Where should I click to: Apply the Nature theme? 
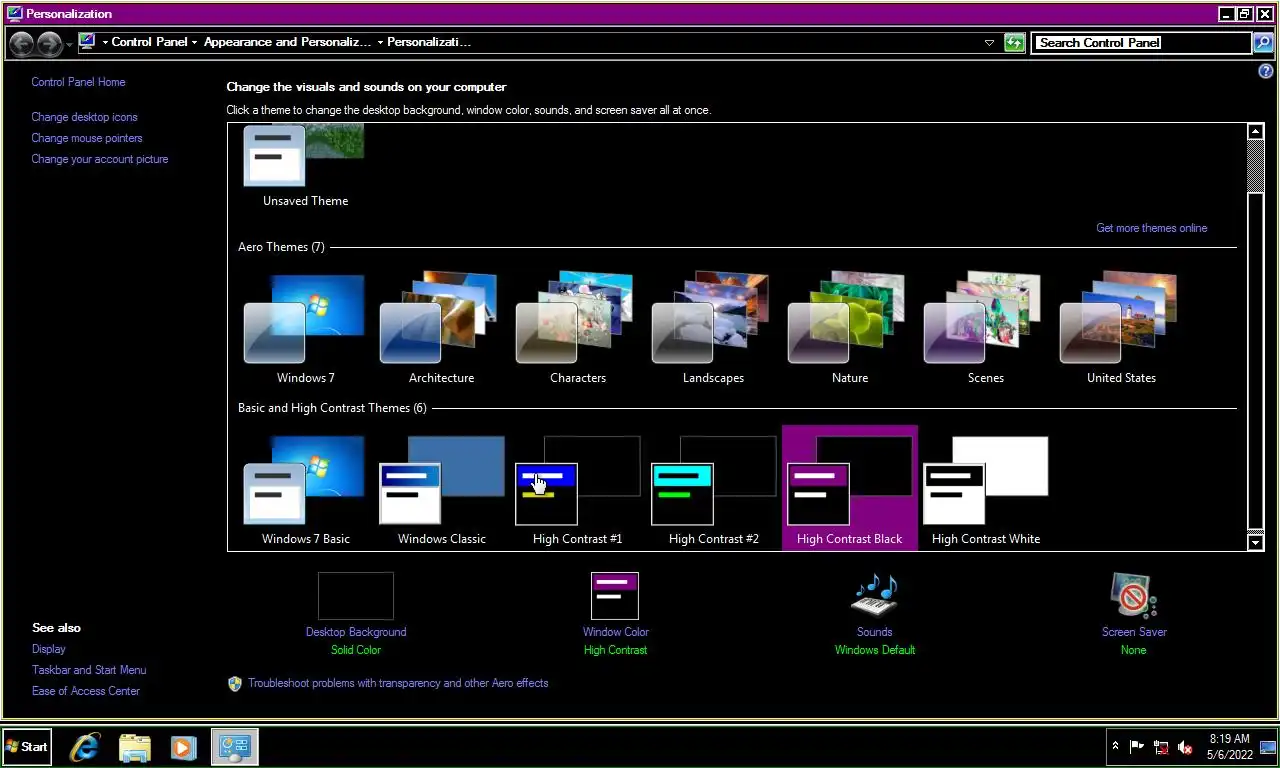point(849,328)
